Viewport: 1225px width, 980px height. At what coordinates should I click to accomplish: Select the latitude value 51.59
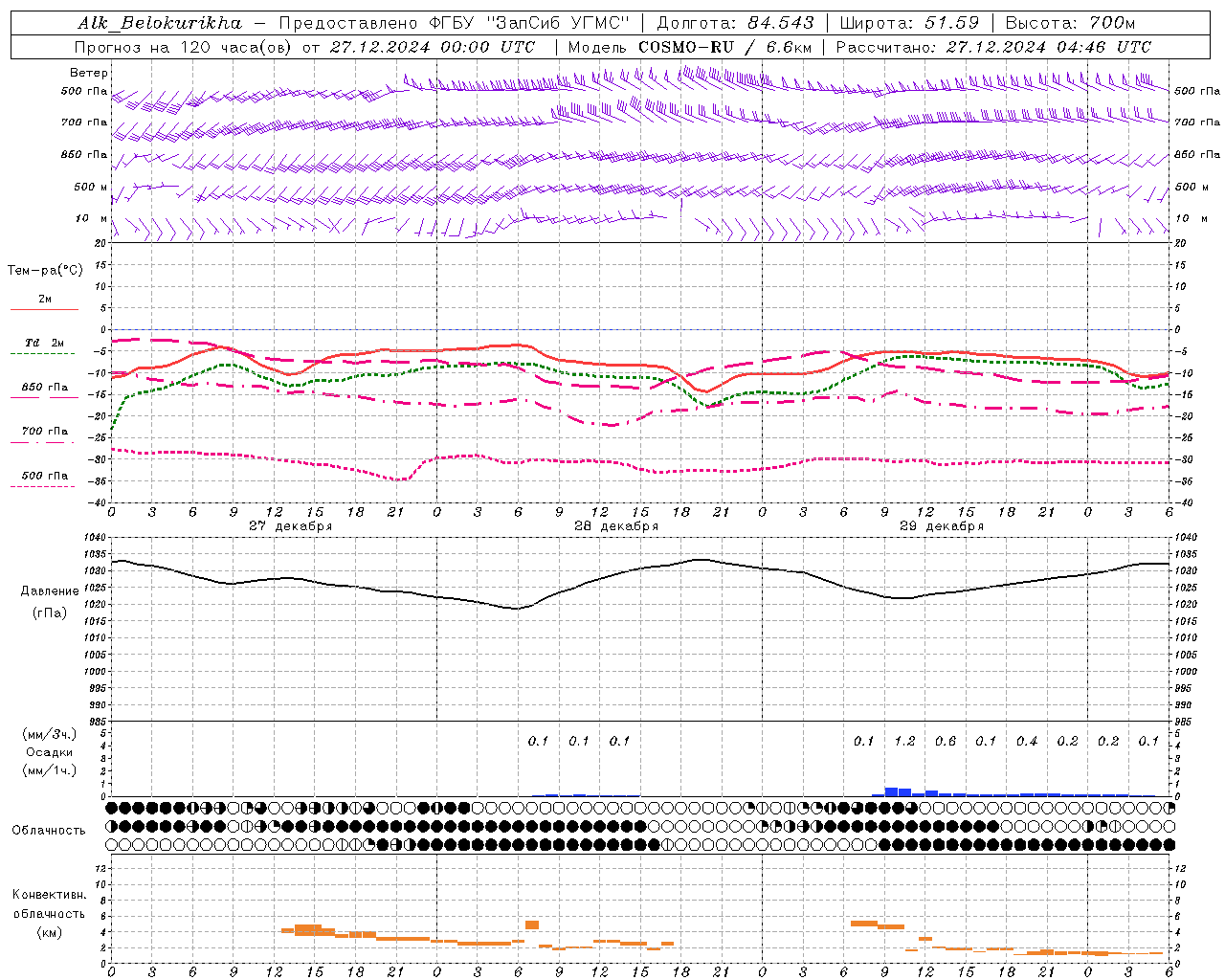coord(951,23)
